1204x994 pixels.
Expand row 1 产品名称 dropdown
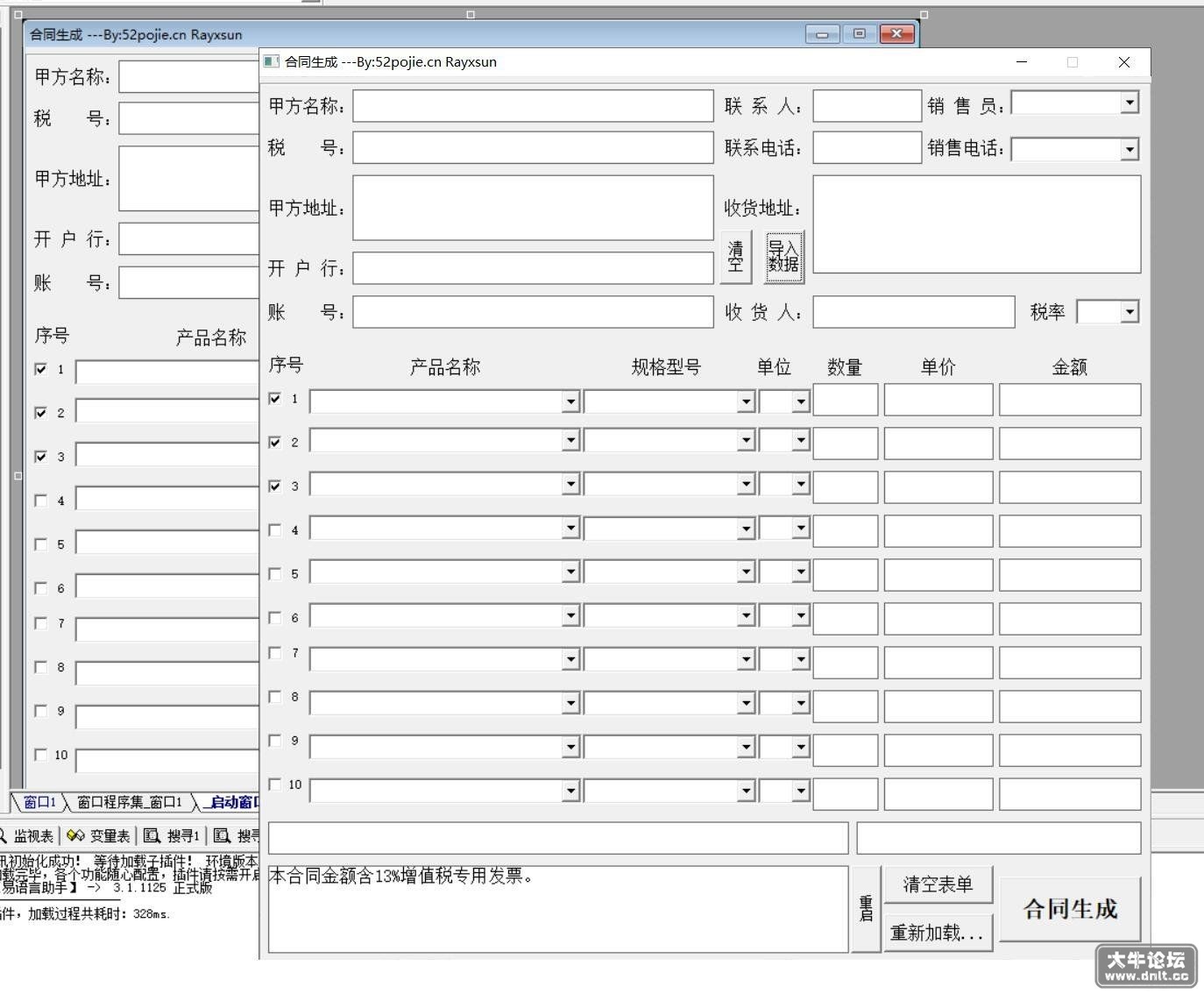point(570,401)
